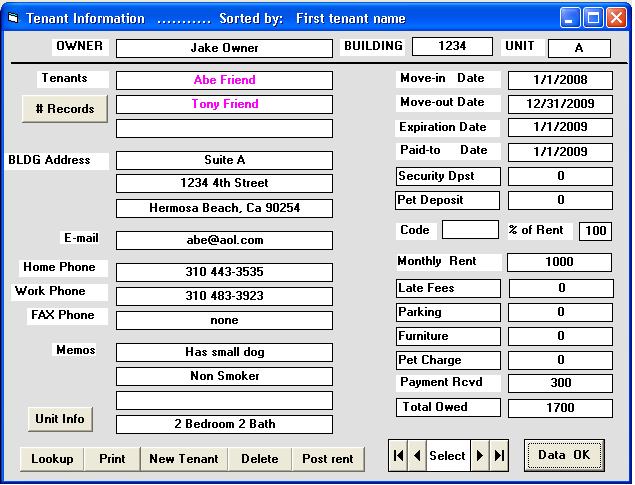Advance to next tenant record arrow
The image size is (635, 485).
coord(480,456)
